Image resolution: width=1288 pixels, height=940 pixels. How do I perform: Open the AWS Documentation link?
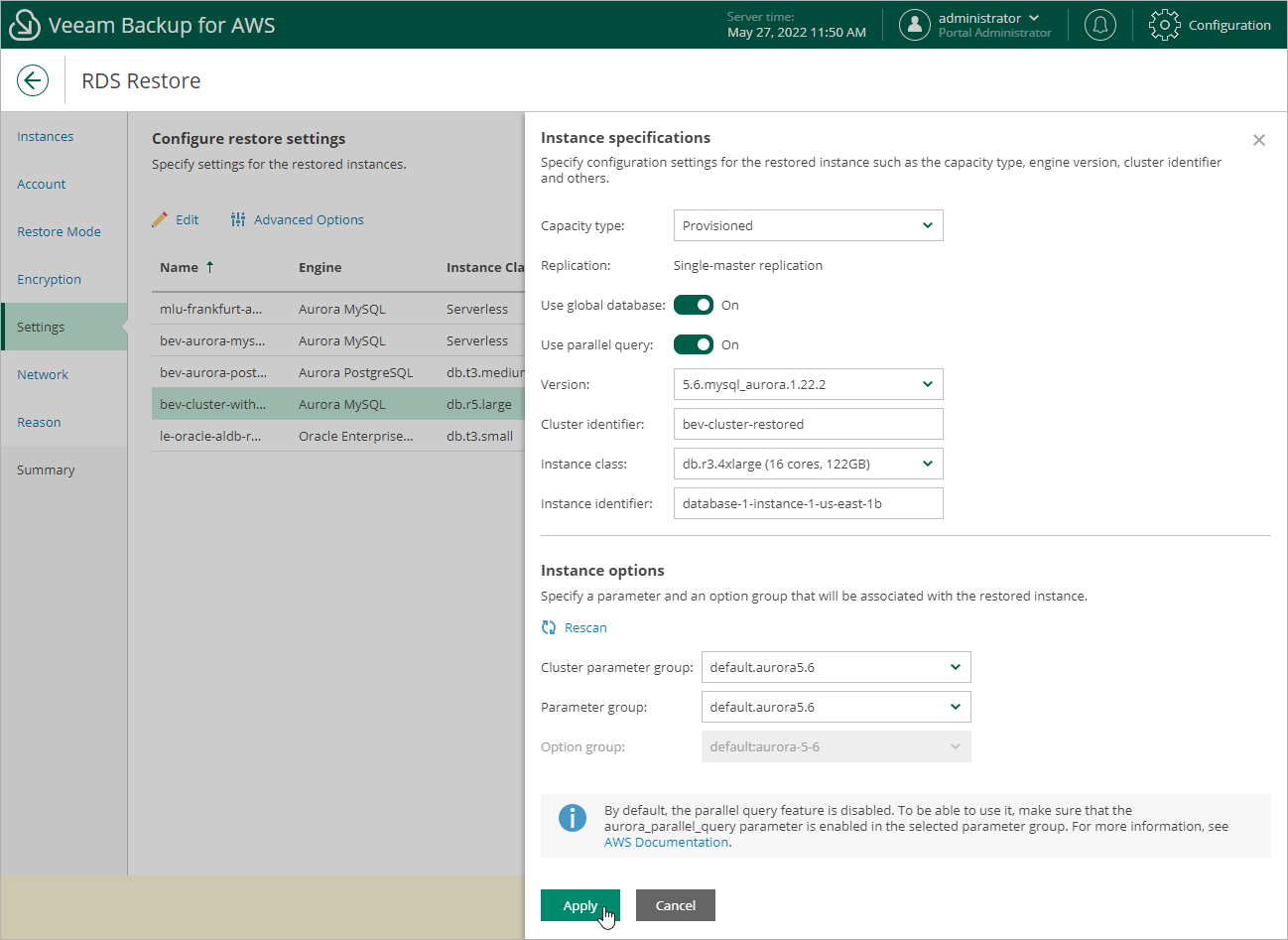(x=666, y=842)
